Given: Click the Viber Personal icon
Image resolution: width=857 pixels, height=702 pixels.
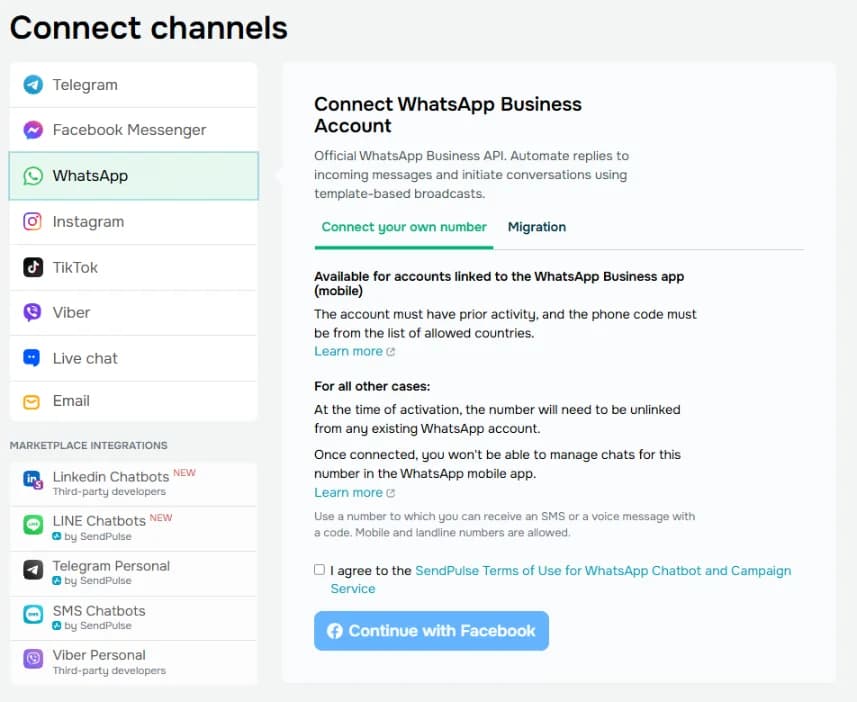Looking at the screenshot, I should point(33,659).
